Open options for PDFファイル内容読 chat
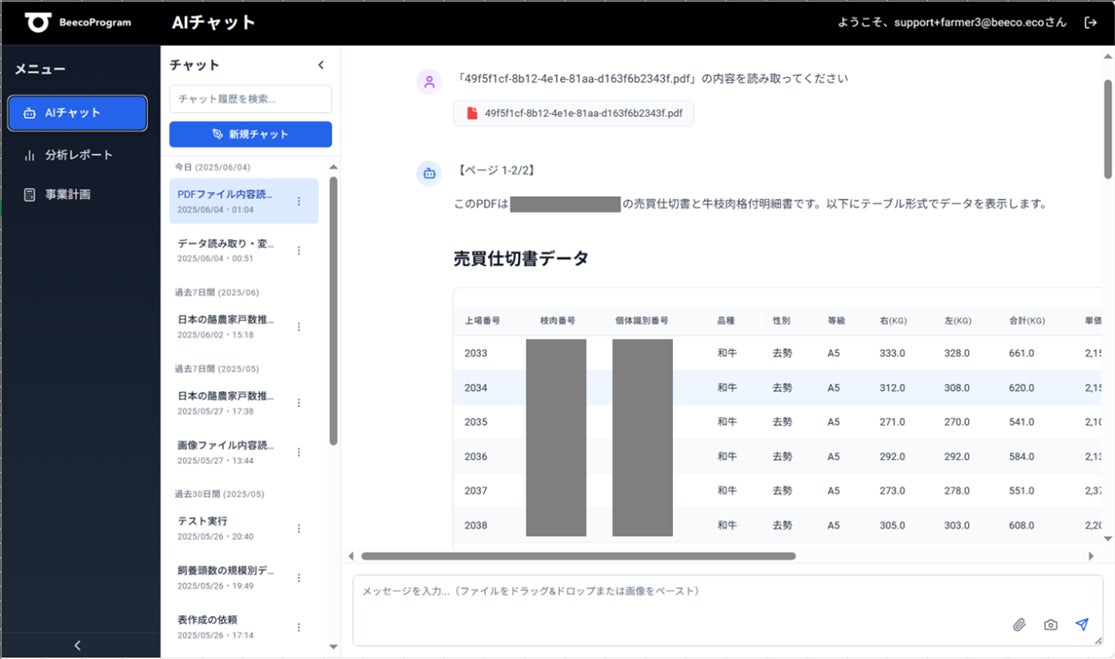This screenshot has width=1115, height=659. click(x=299, y=201)
